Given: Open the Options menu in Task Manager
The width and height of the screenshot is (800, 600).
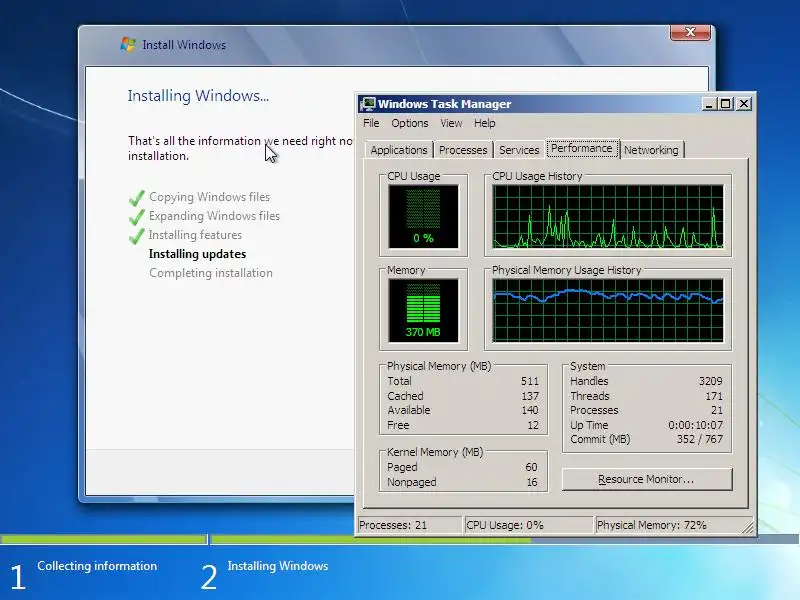Looking at the screenshot, I should 410,123.
